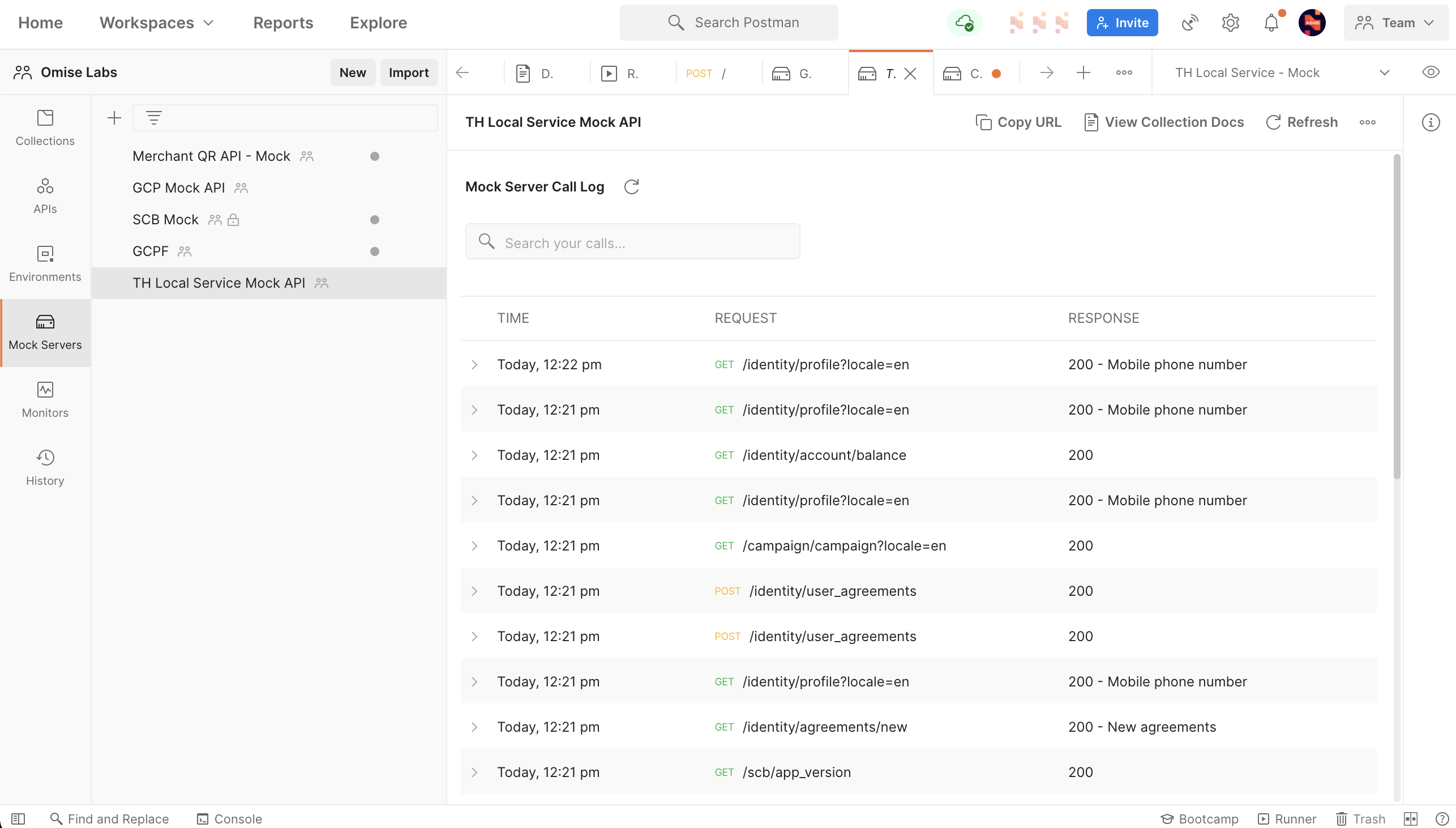The image size is (1456, 828).
Task: Open the info panel icon
Action: 1431,122
